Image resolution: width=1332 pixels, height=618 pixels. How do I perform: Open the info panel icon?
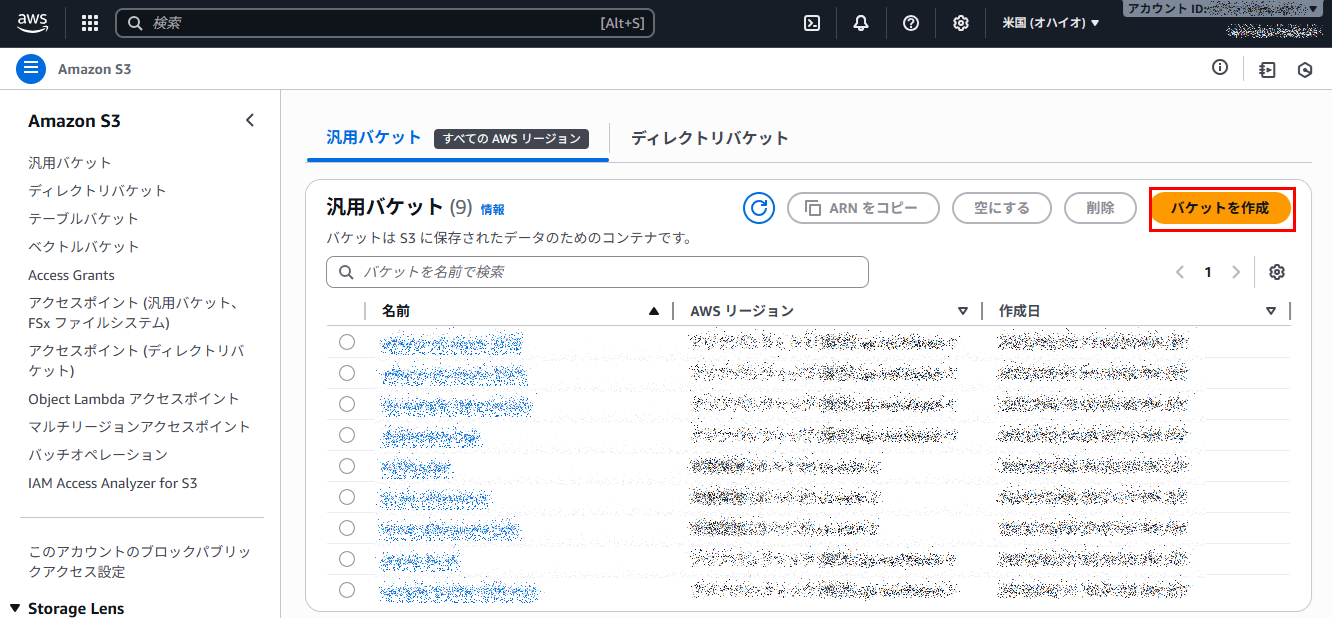coord(1219,68)
